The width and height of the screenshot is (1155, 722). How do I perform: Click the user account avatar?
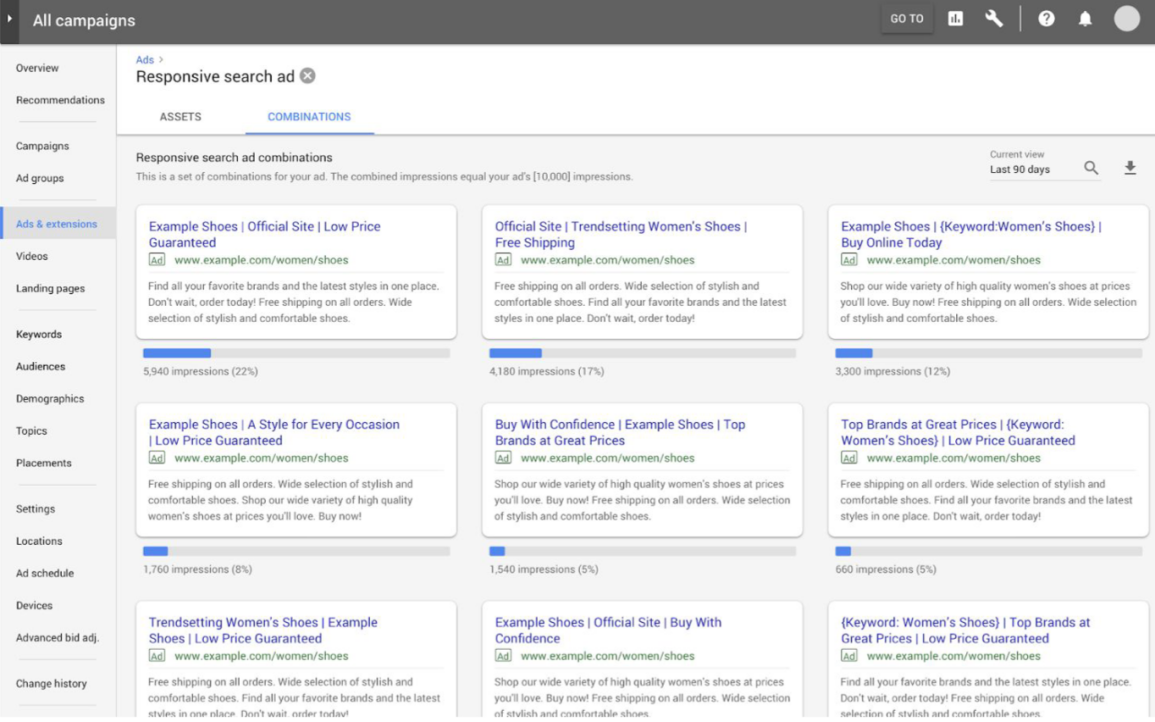[x=1127, y=19]
